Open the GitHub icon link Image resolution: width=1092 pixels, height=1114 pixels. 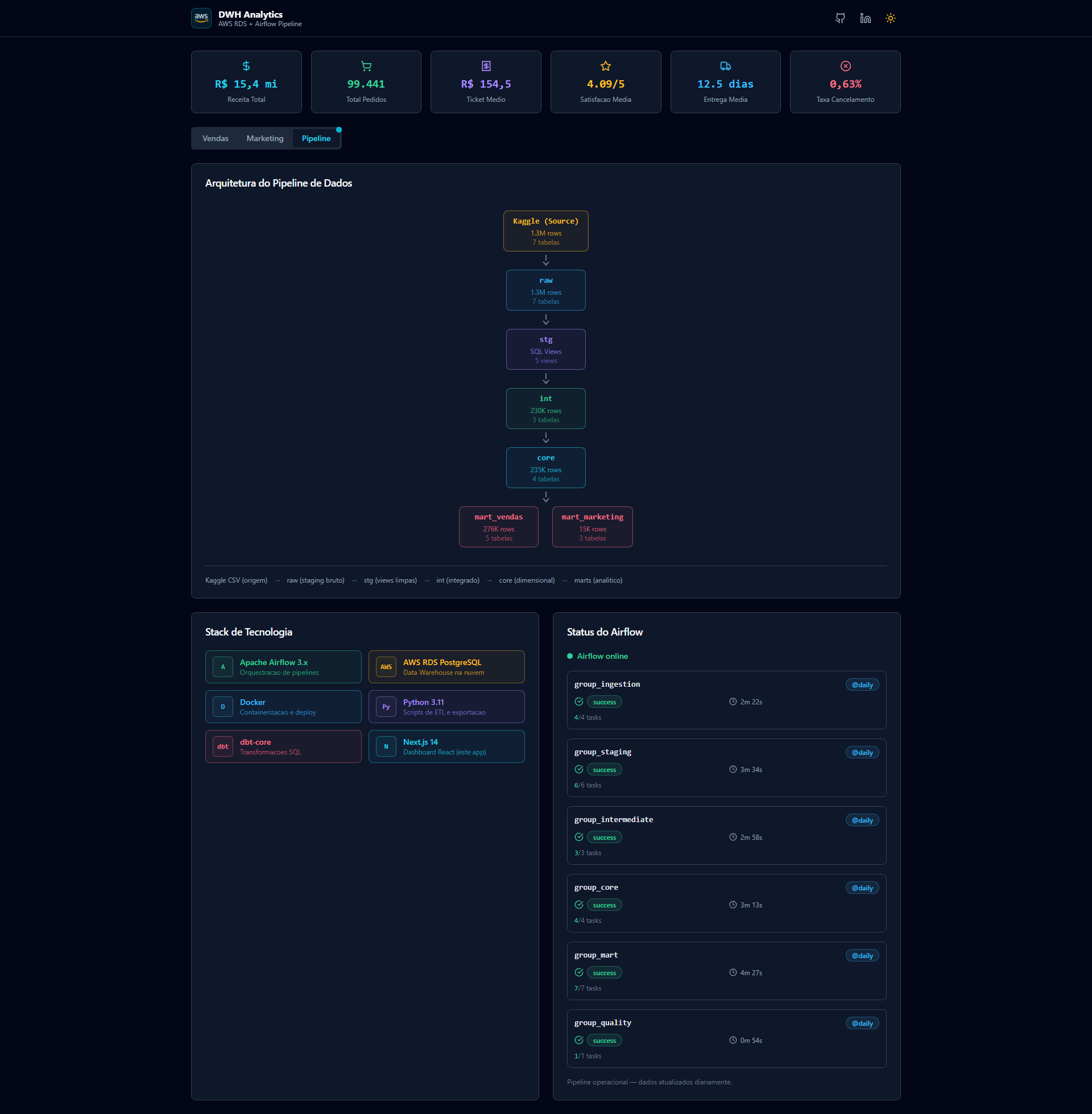pos(839,18)
